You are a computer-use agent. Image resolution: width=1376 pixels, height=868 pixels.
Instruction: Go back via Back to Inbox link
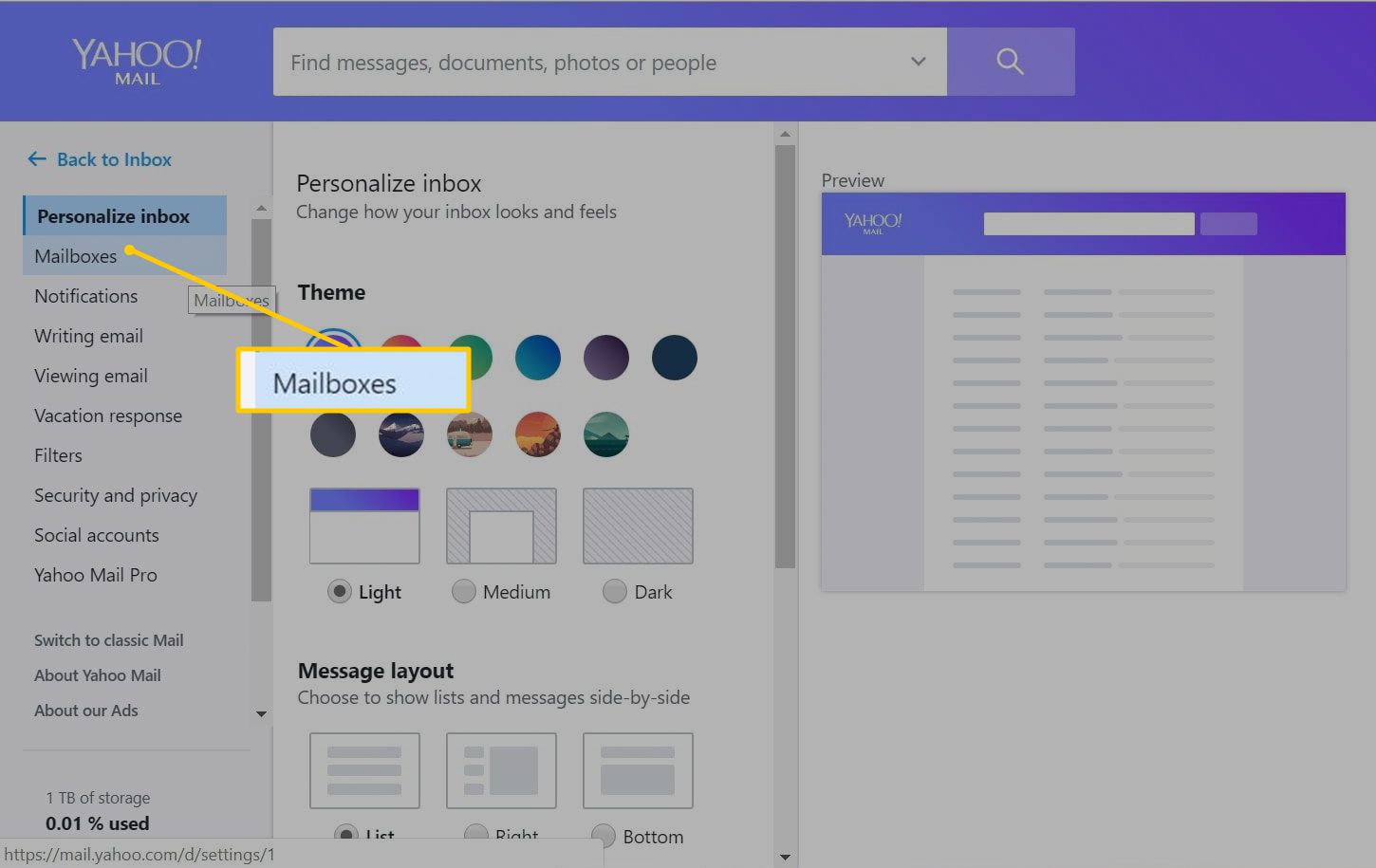pos(114,159)
